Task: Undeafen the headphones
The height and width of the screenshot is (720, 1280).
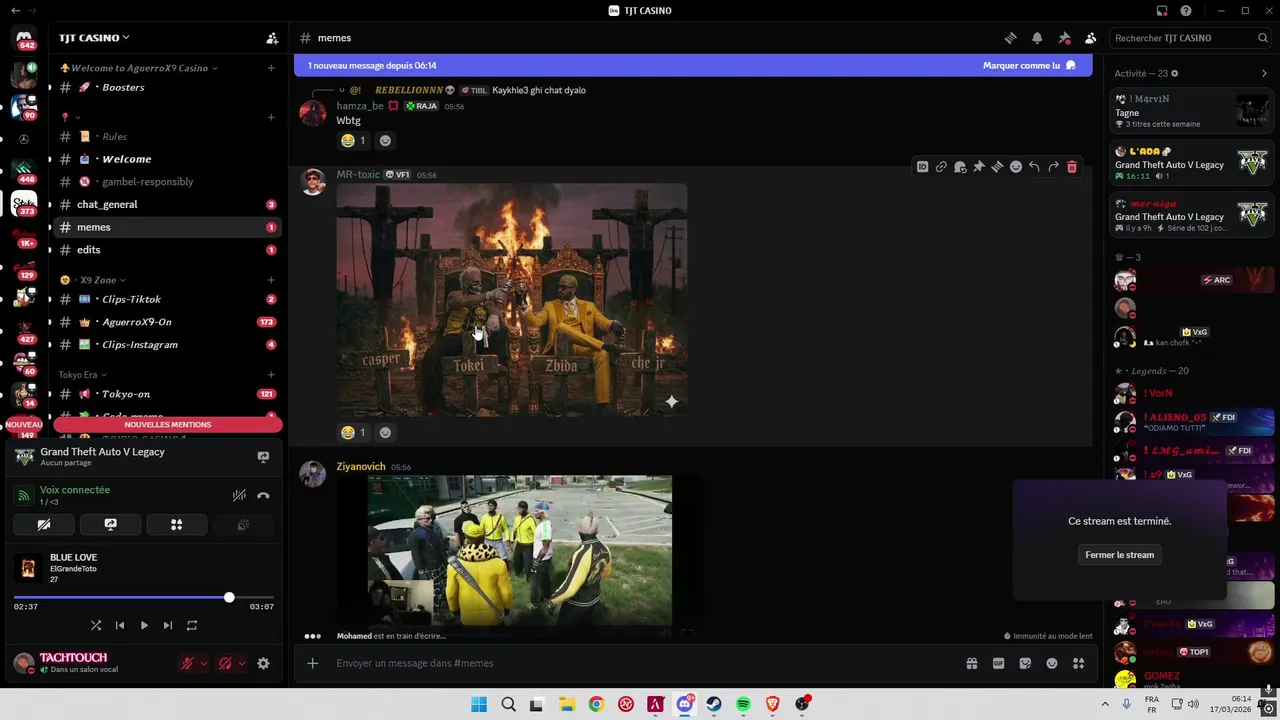Action: [x=226, y=663]
